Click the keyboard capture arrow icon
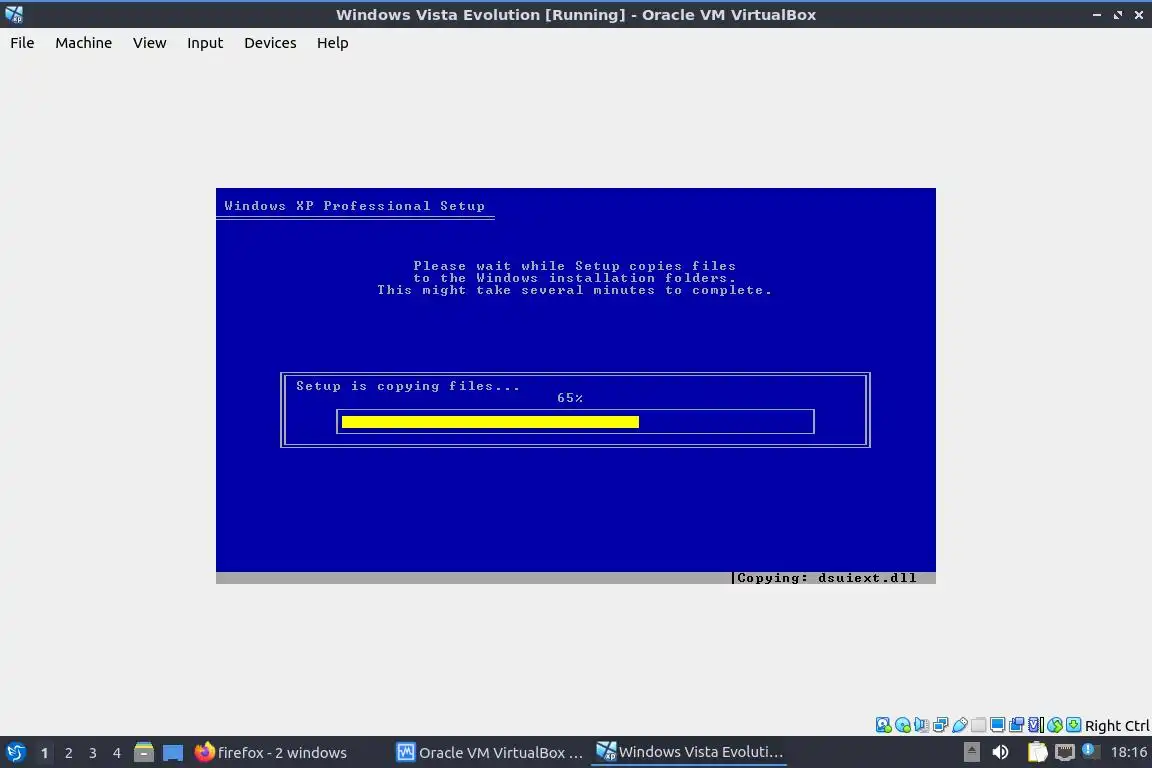 [1073, 725]
